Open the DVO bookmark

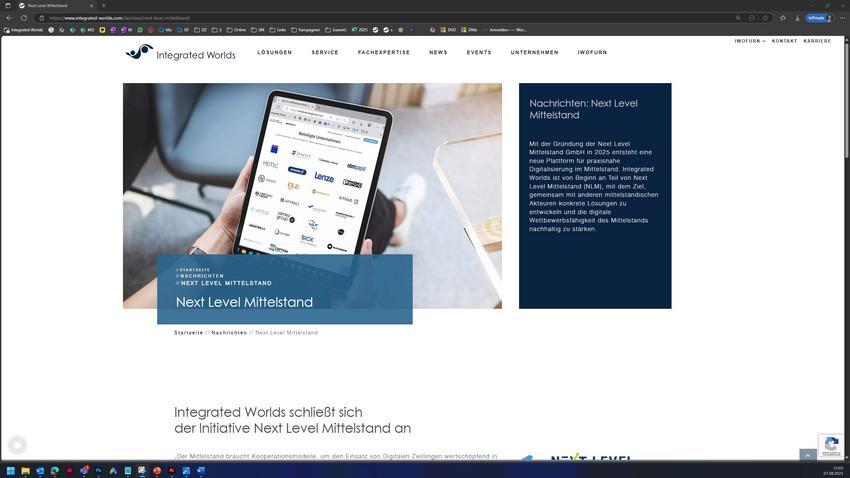tap(448, 30)
